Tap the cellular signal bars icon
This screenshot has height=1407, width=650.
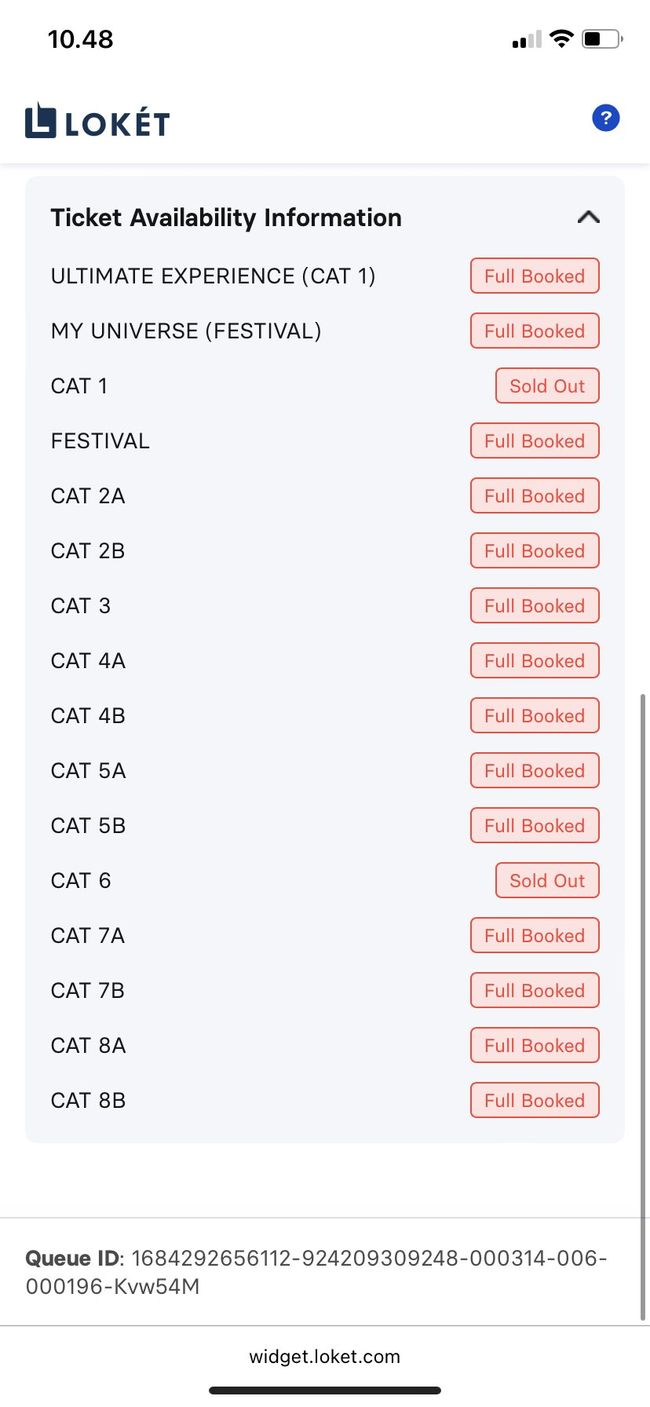[526, 40]
